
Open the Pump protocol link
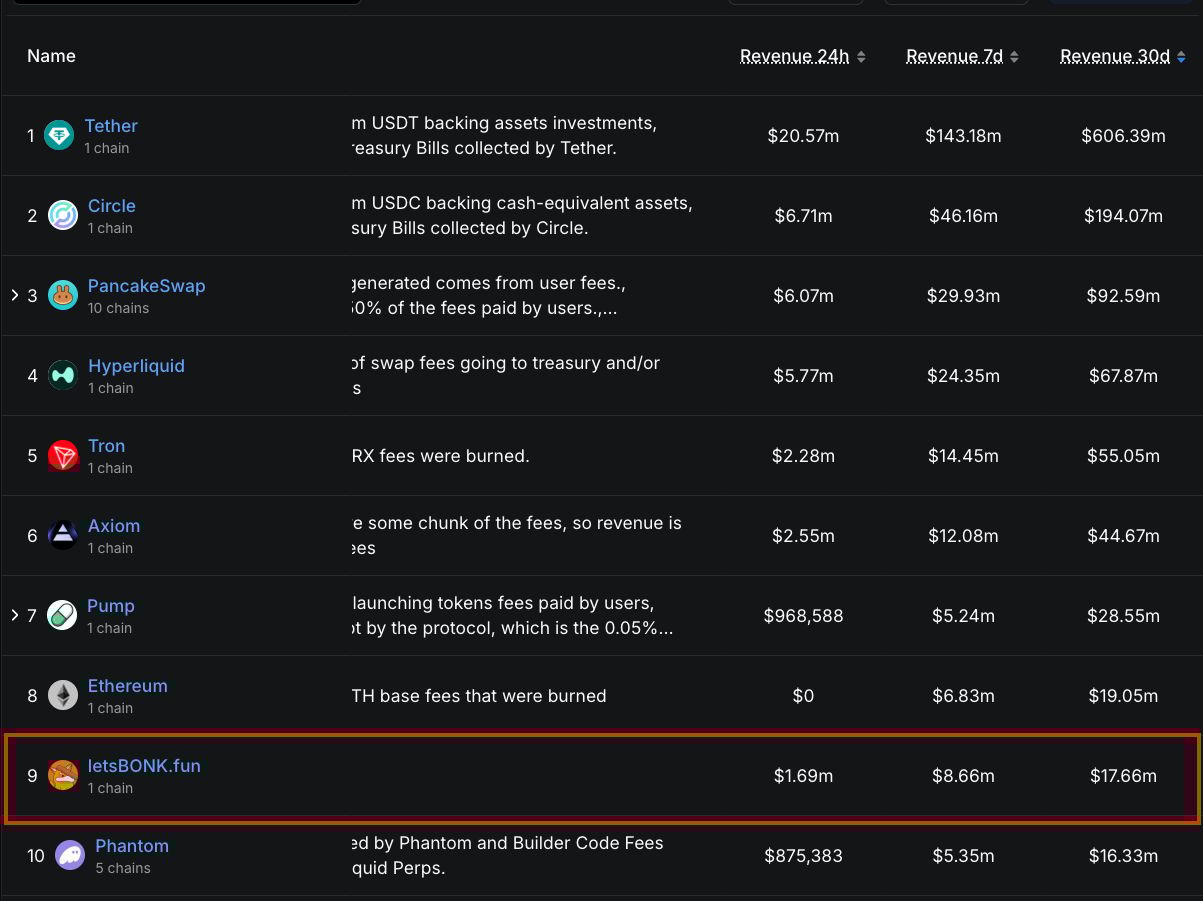[111, 606]
